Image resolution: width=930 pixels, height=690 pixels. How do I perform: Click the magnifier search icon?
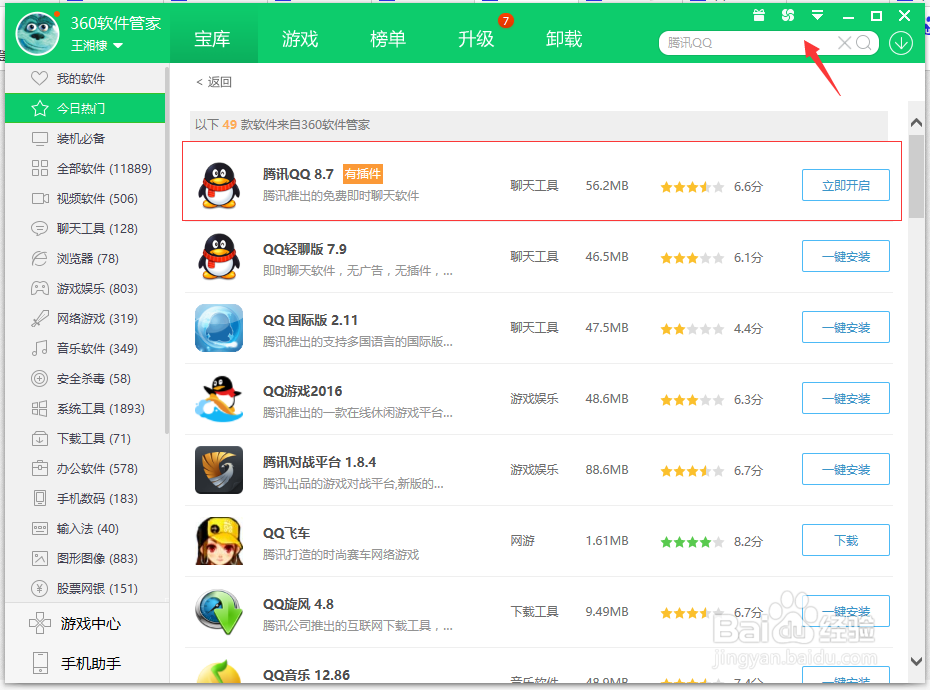click(x=864, y=43)
